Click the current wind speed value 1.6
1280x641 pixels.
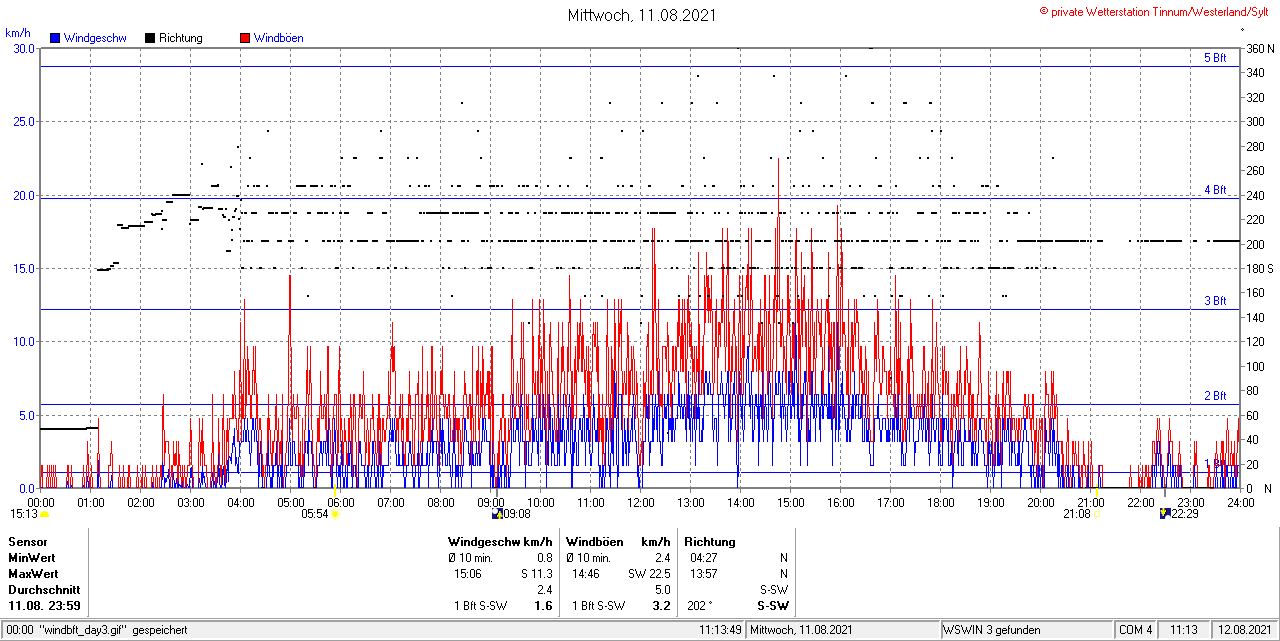tap(544, 606)
